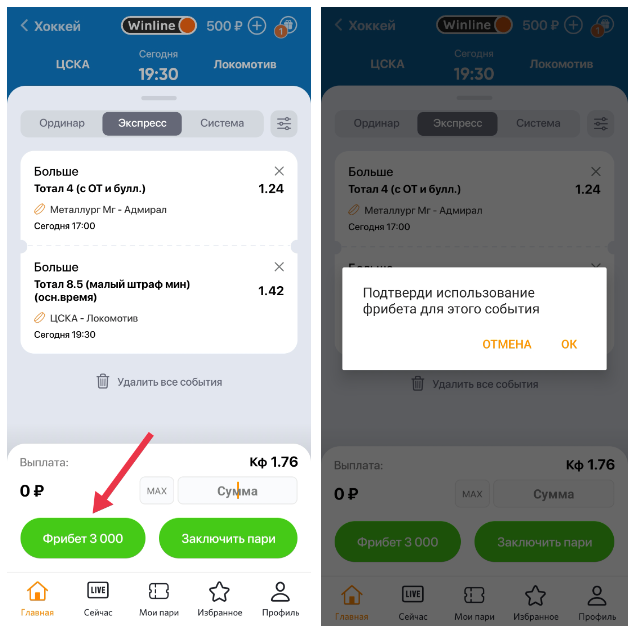Select the Ординар tab

click(62, 123)
